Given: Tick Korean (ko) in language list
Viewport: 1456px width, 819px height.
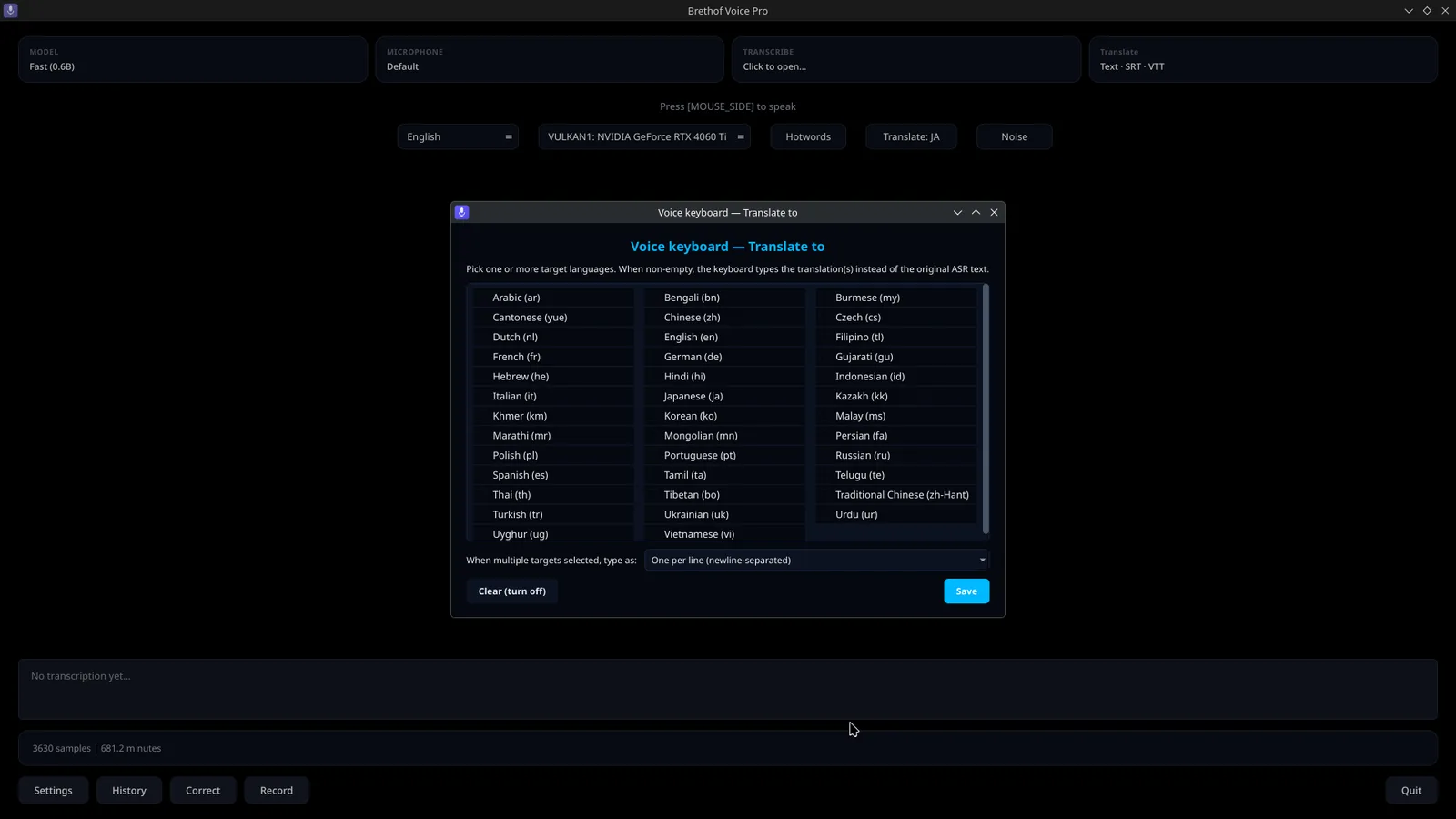Looking at the screenshot, I should 724,416.
